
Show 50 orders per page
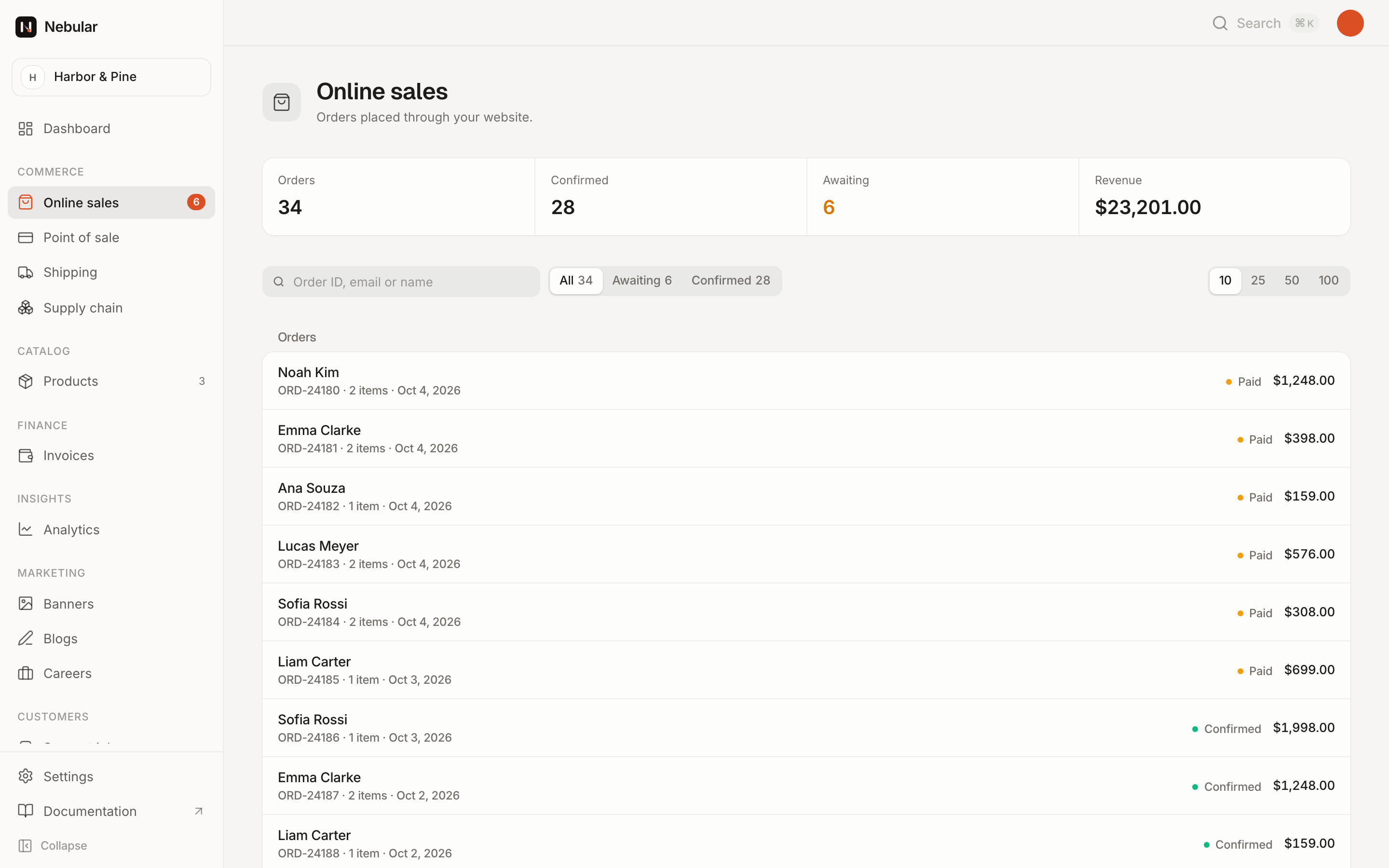click(1292, 281)
